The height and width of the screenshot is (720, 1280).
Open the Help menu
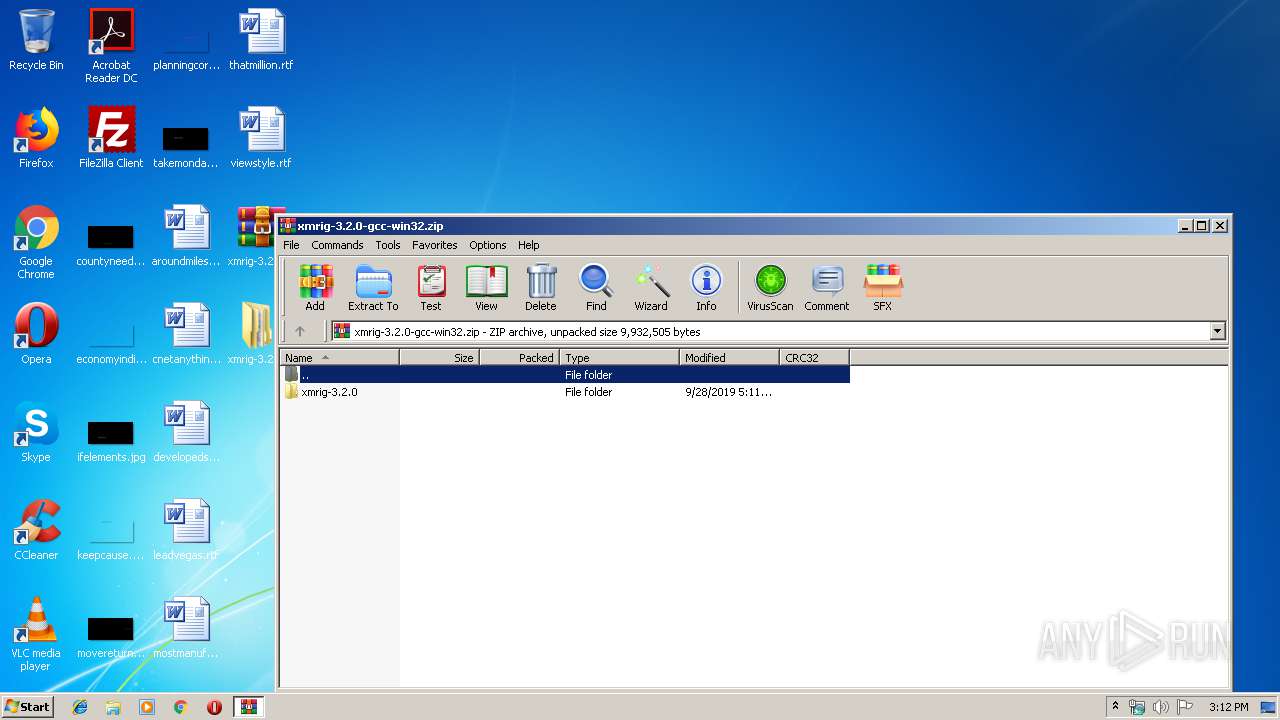pos(529,245)
